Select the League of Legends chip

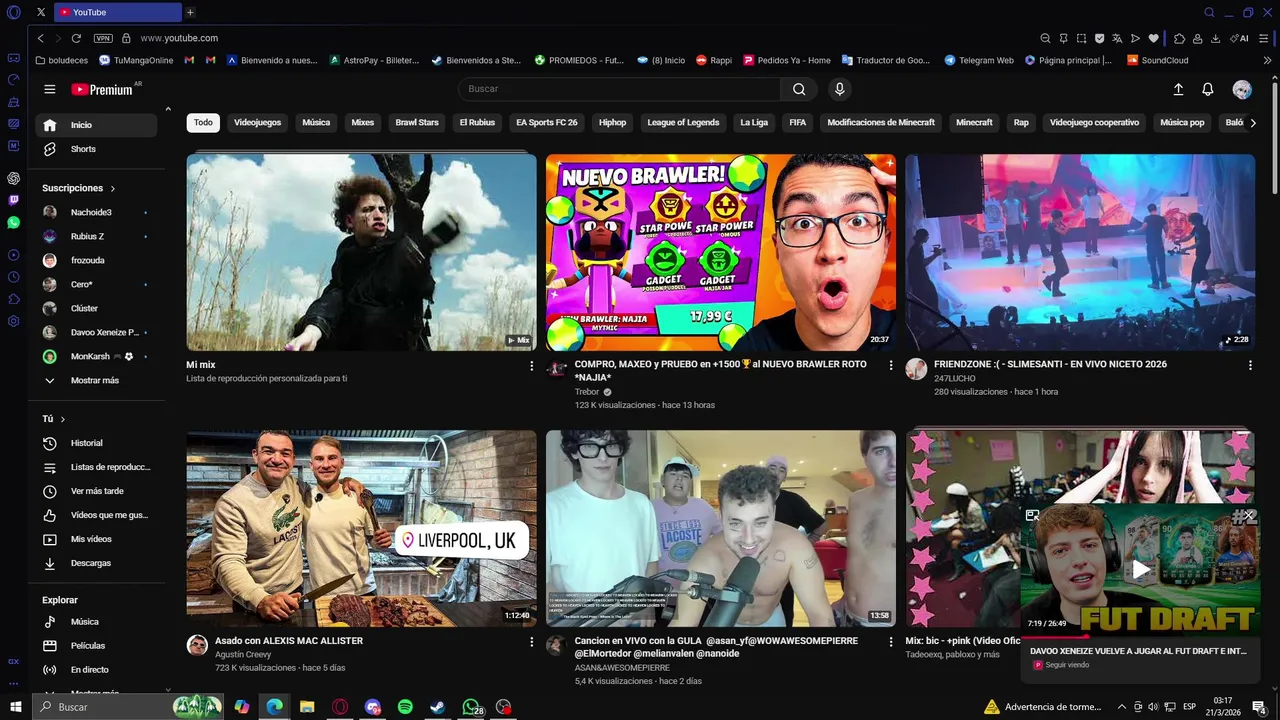point(683,123)
